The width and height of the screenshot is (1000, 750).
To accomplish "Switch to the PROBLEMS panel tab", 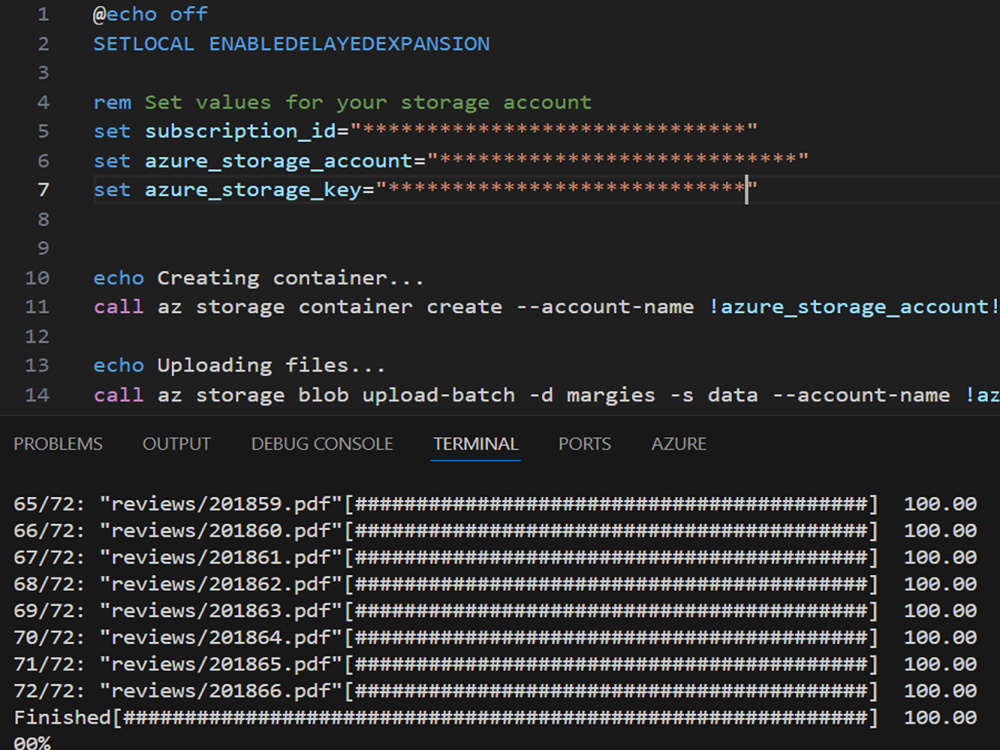I will point(58,443).
